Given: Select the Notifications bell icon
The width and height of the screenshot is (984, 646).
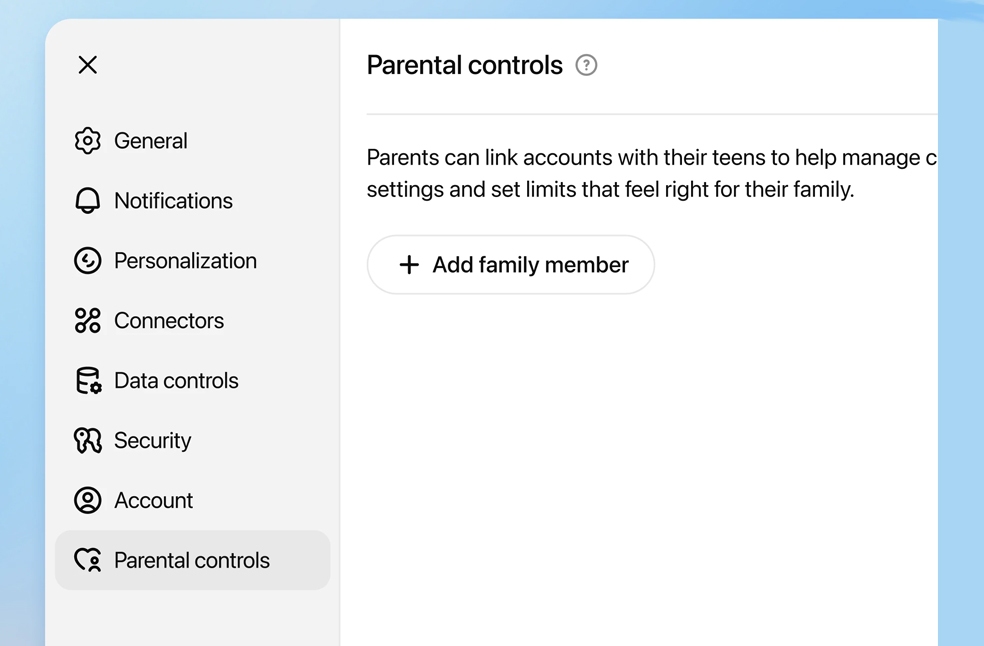Looking at the screenshot, I should click(x=87, y=200).
